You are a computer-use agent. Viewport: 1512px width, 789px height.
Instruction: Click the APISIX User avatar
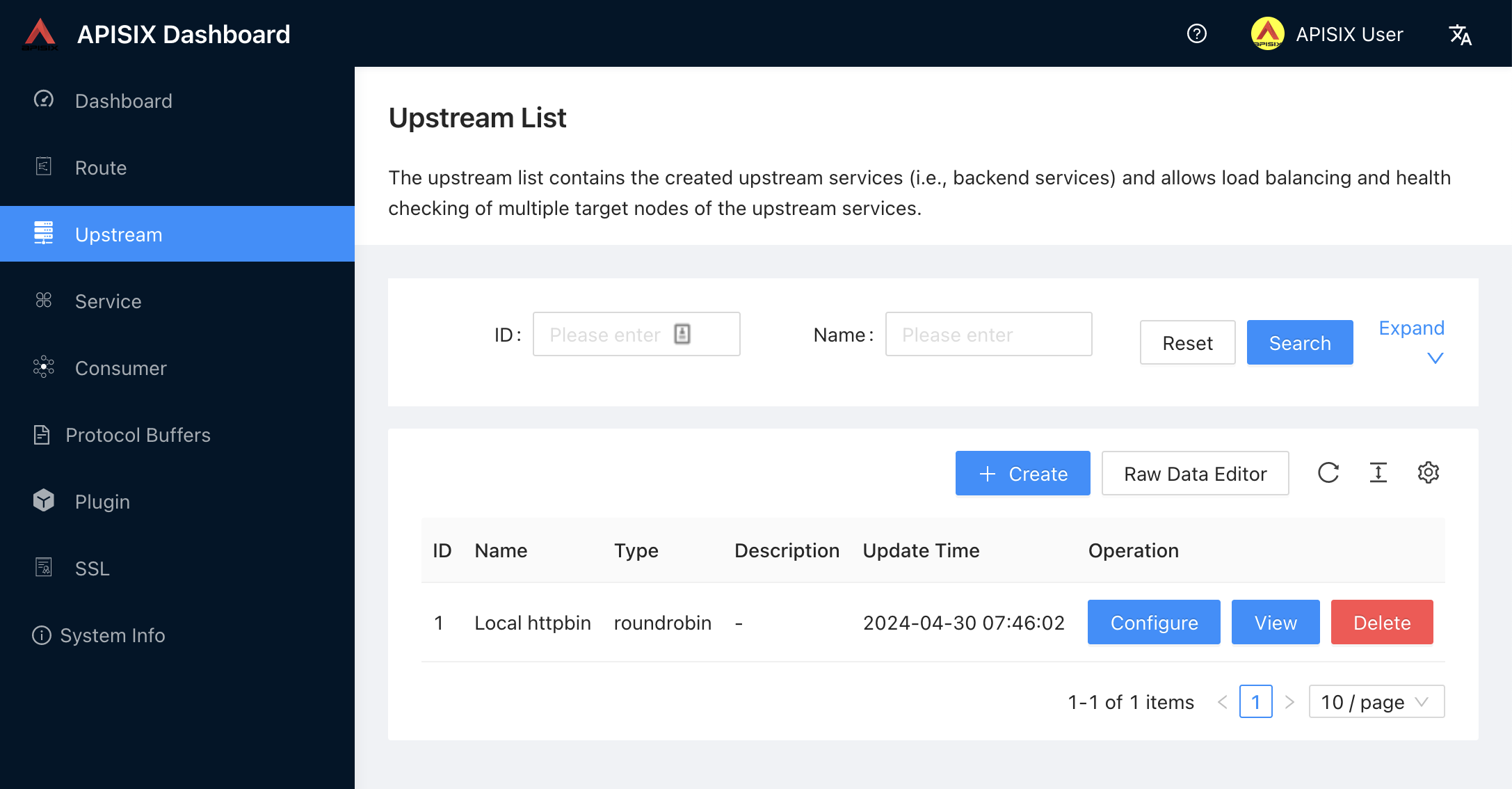tap(1267, 33)
